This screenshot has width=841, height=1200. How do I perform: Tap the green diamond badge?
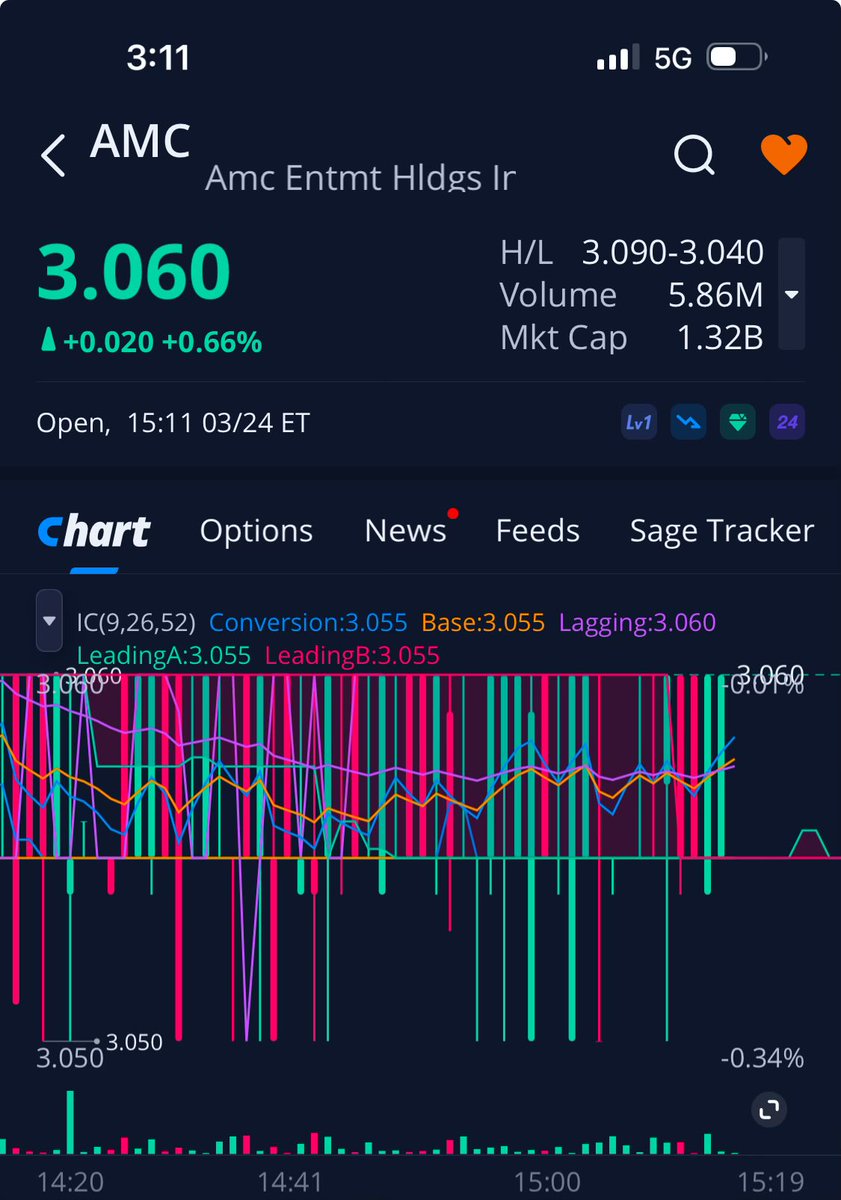tap(737, 422)
